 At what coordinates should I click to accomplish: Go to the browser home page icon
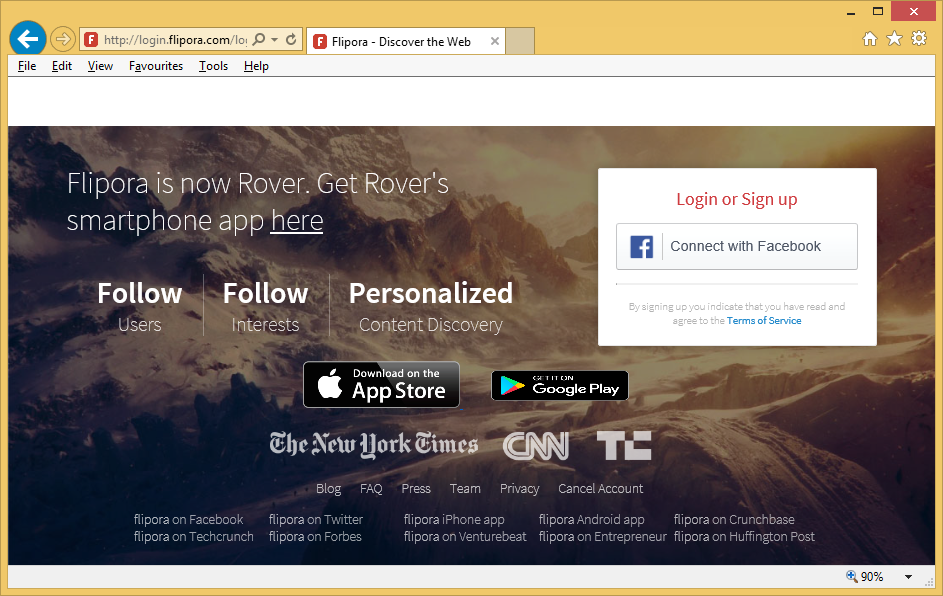870,39
